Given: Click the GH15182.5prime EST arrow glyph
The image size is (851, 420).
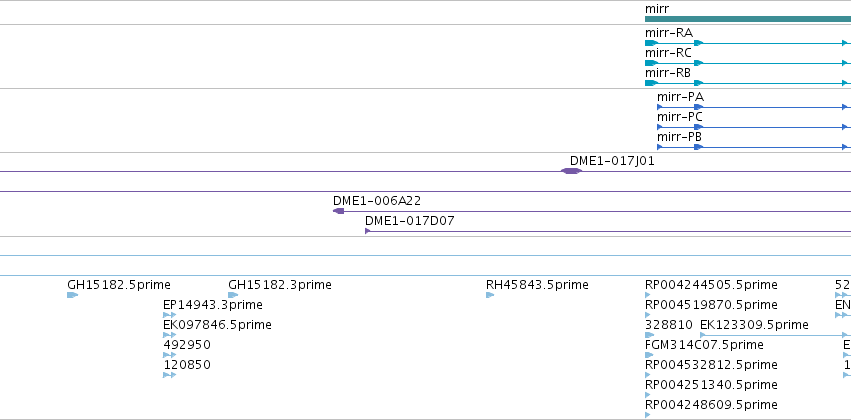Looking at the screenshot, I should [x=73, y=295].
